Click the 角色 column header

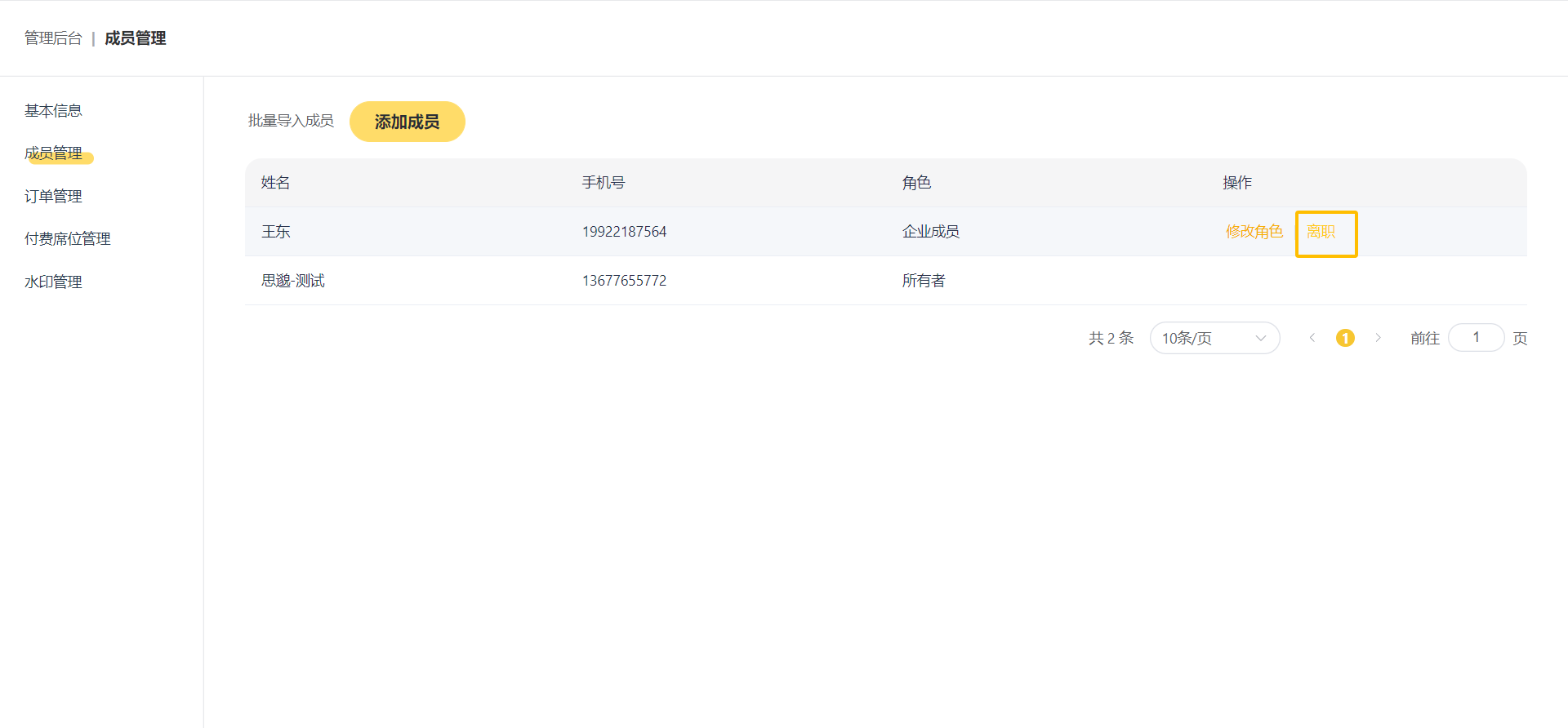(x=916, y=183)
